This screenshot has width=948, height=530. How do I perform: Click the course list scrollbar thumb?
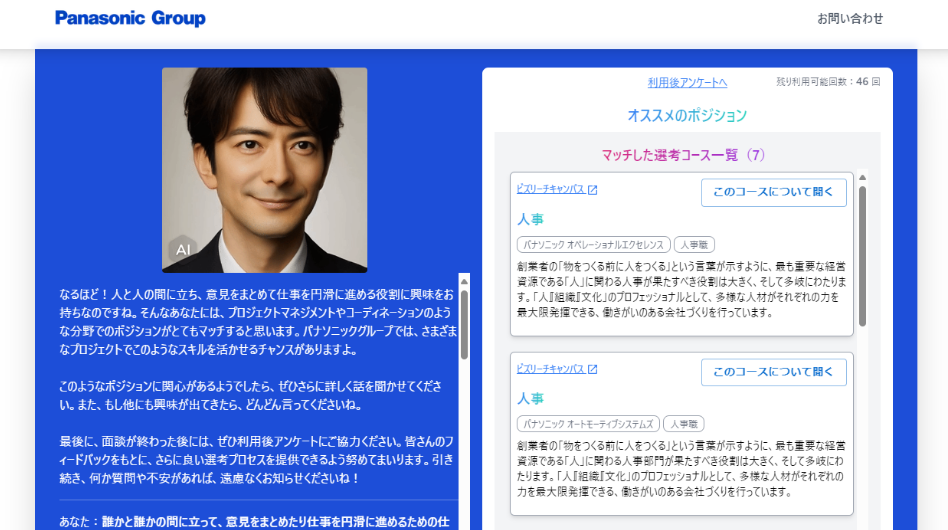click(x=862, y=255)
